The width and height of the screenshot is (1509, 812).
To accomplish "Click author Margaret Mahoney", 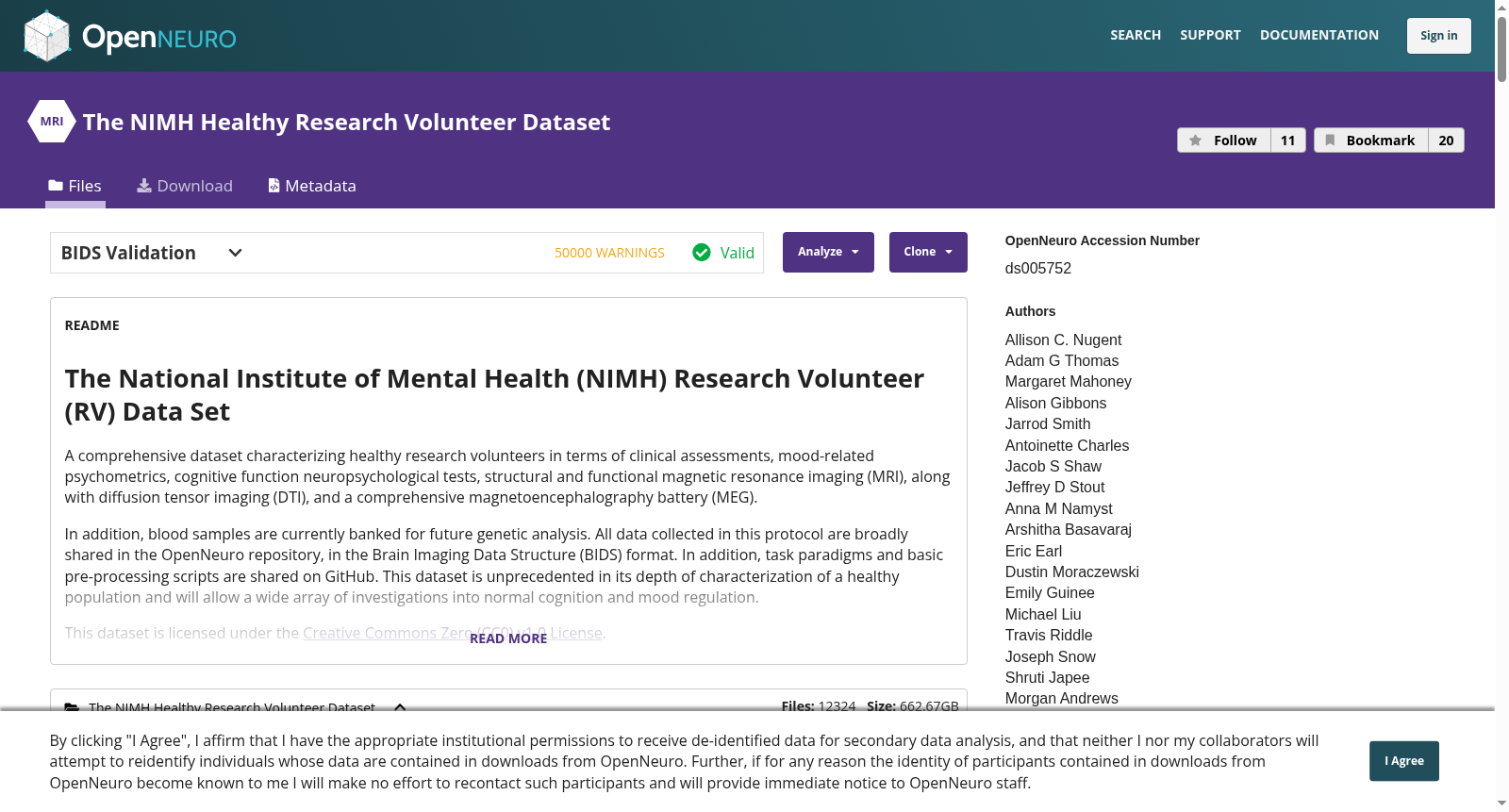I will [1069, 381].
